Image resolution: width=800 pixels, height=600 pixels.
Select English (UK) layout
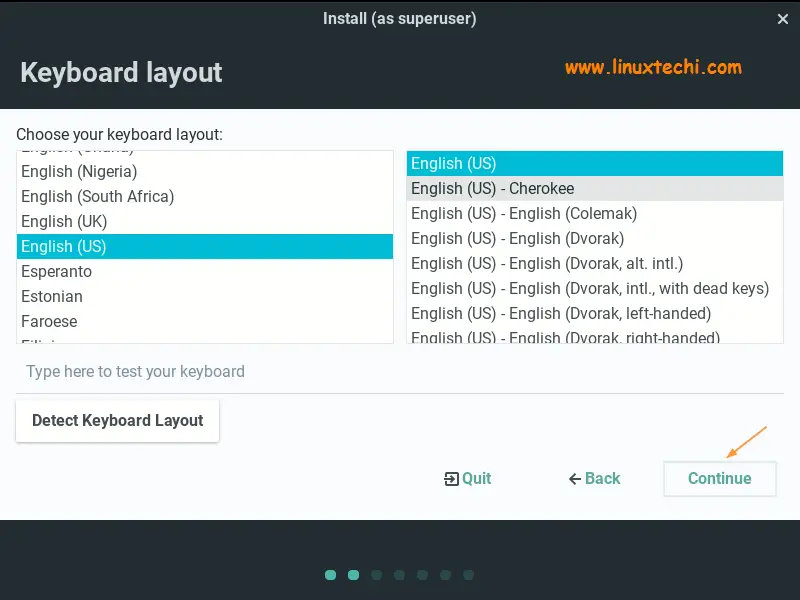point(205,221)
